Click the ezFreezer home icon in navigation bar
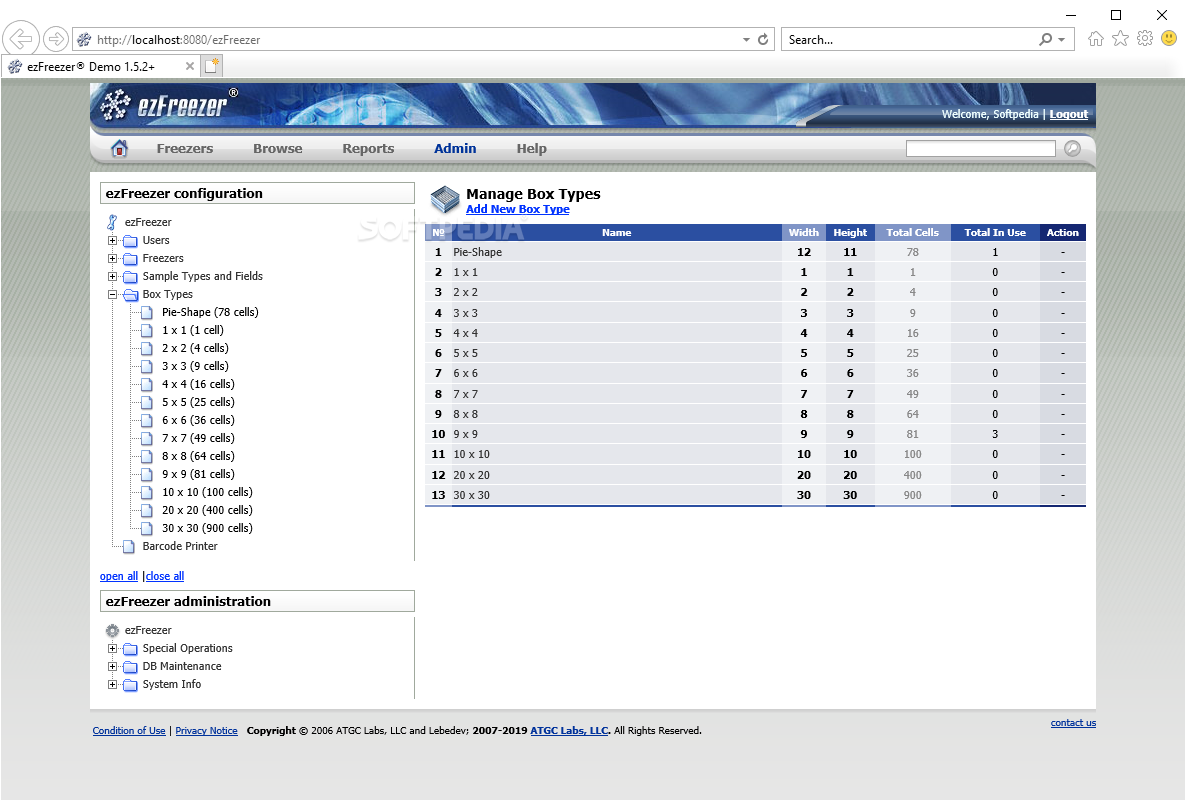Viewport: 1186px width, 801px height. pos(120,148)
